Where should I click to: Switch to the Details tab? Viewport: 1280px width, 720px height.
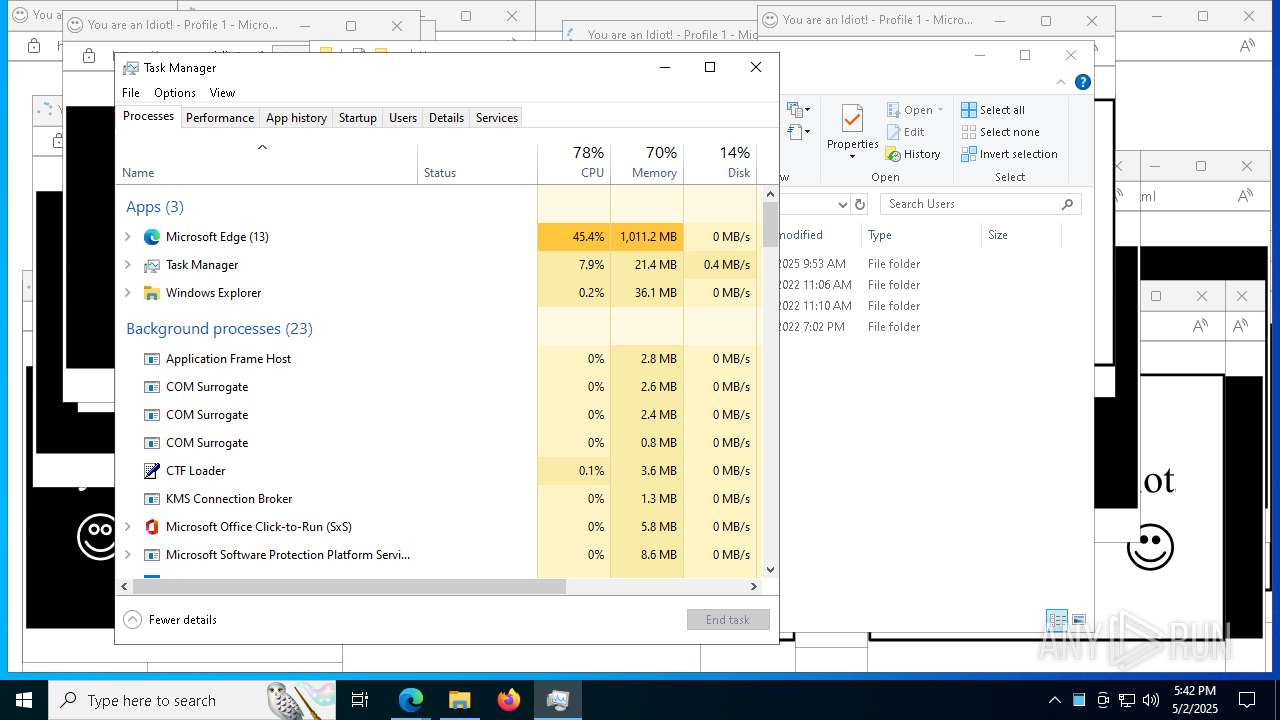[x=446, y=118]
